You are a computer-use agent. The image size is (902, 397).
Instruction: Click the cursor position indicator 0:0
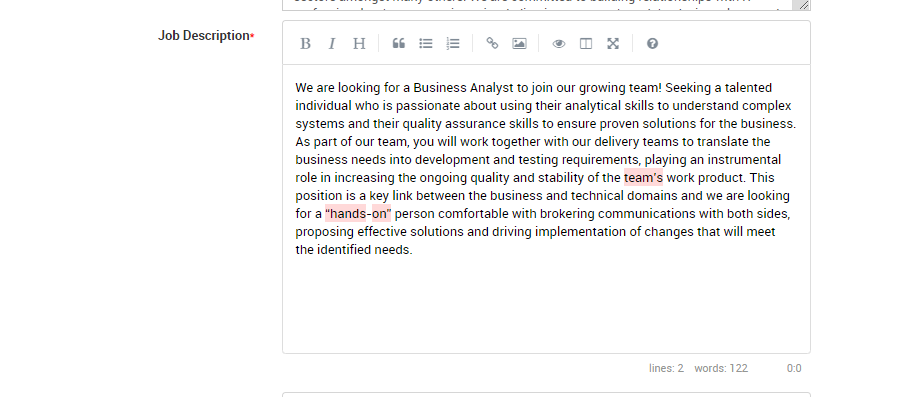pyautogui.click(x=794, y=368)
